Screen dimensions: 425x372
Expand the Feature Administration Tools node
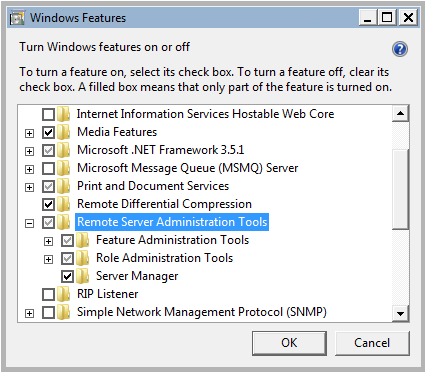pos(48,241)
